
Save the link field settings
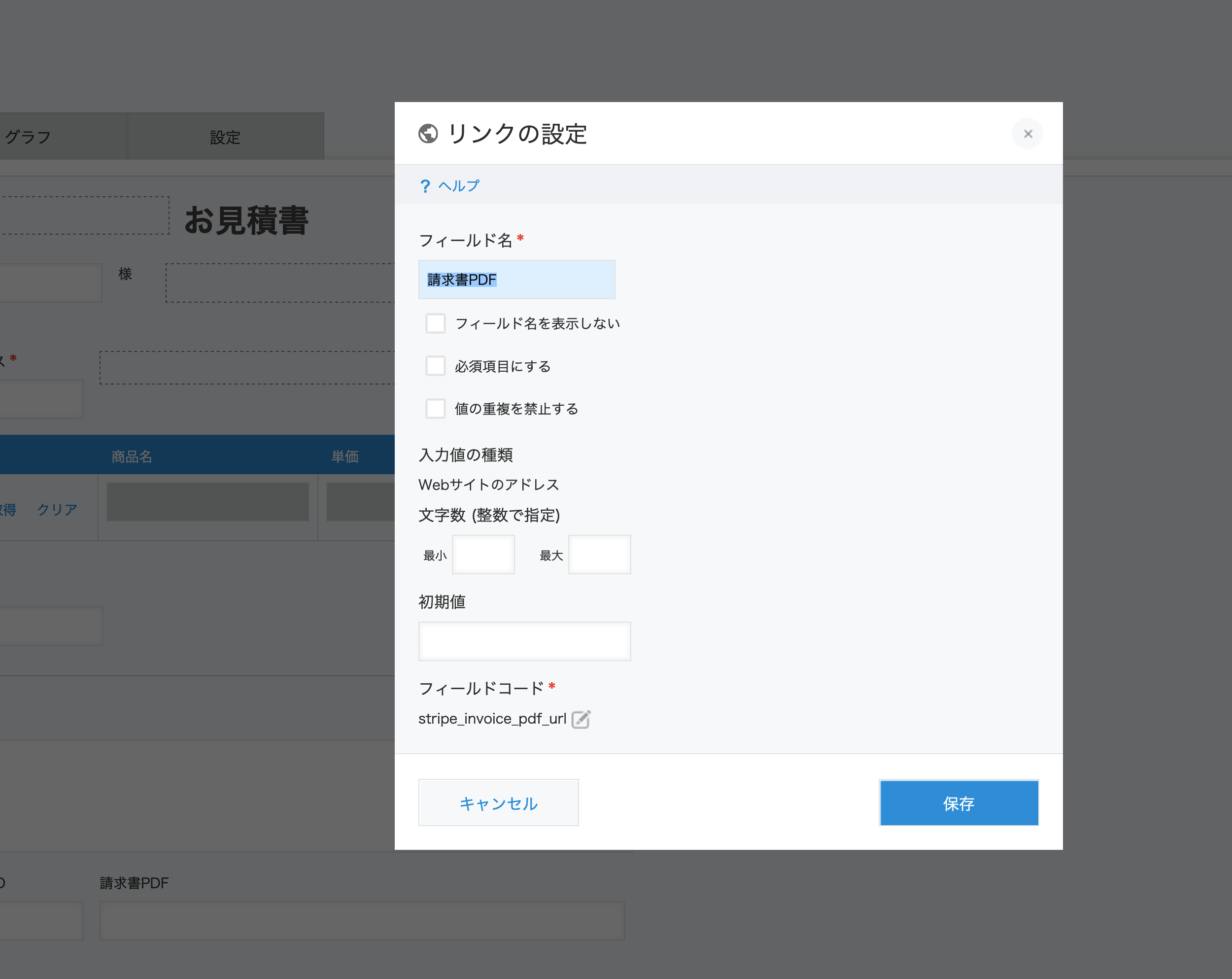click(959, 803)
